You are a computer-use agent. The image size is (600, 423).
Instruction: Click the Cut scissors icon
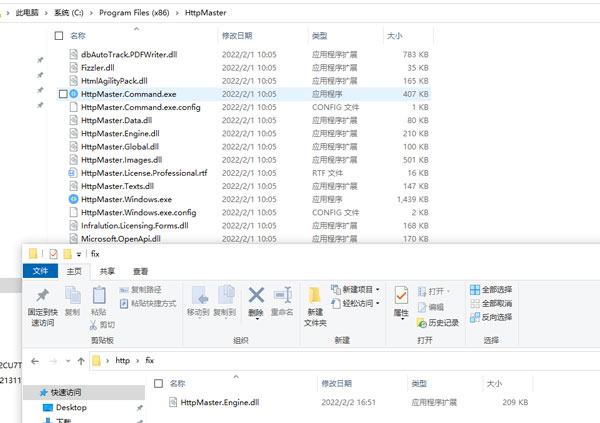point(93,325)
